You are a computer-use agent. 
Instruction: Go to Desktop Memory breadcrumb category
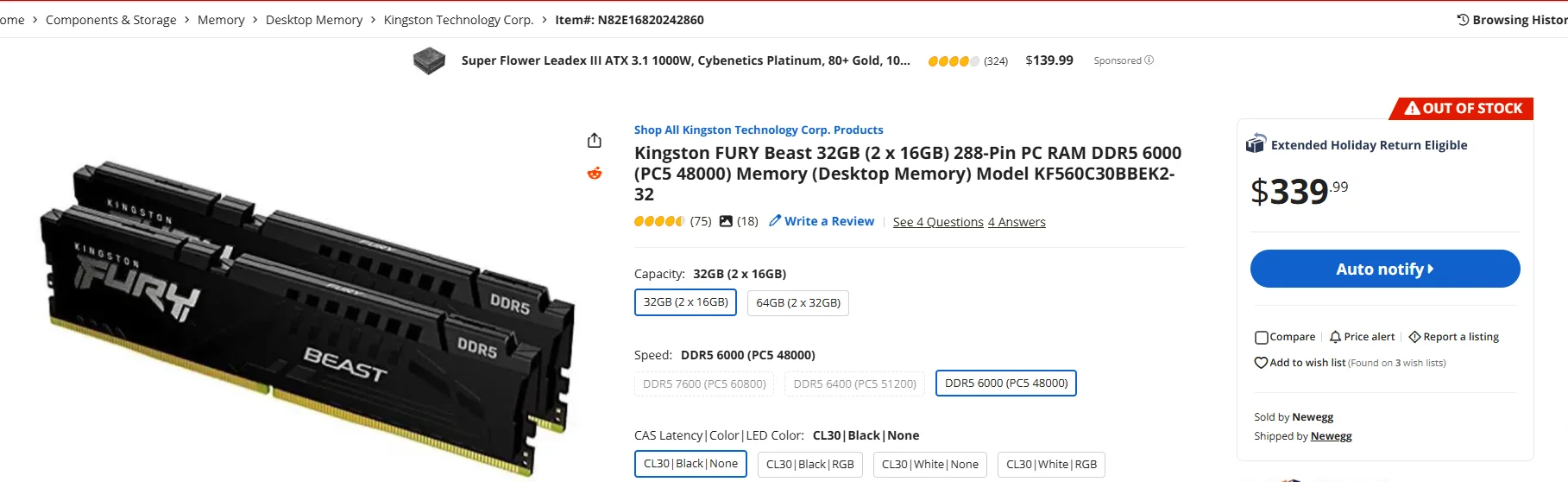click(314, 20)
